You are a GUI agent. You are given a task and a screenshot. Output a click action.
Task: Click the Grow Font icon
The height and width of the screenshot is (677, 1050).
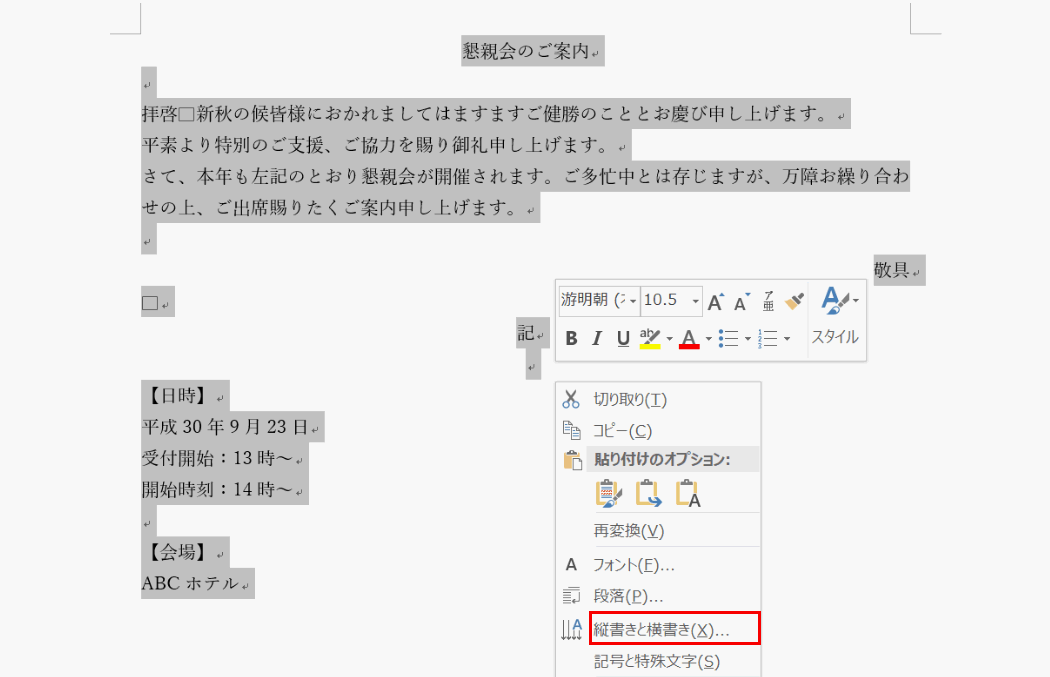pos(714,301)
